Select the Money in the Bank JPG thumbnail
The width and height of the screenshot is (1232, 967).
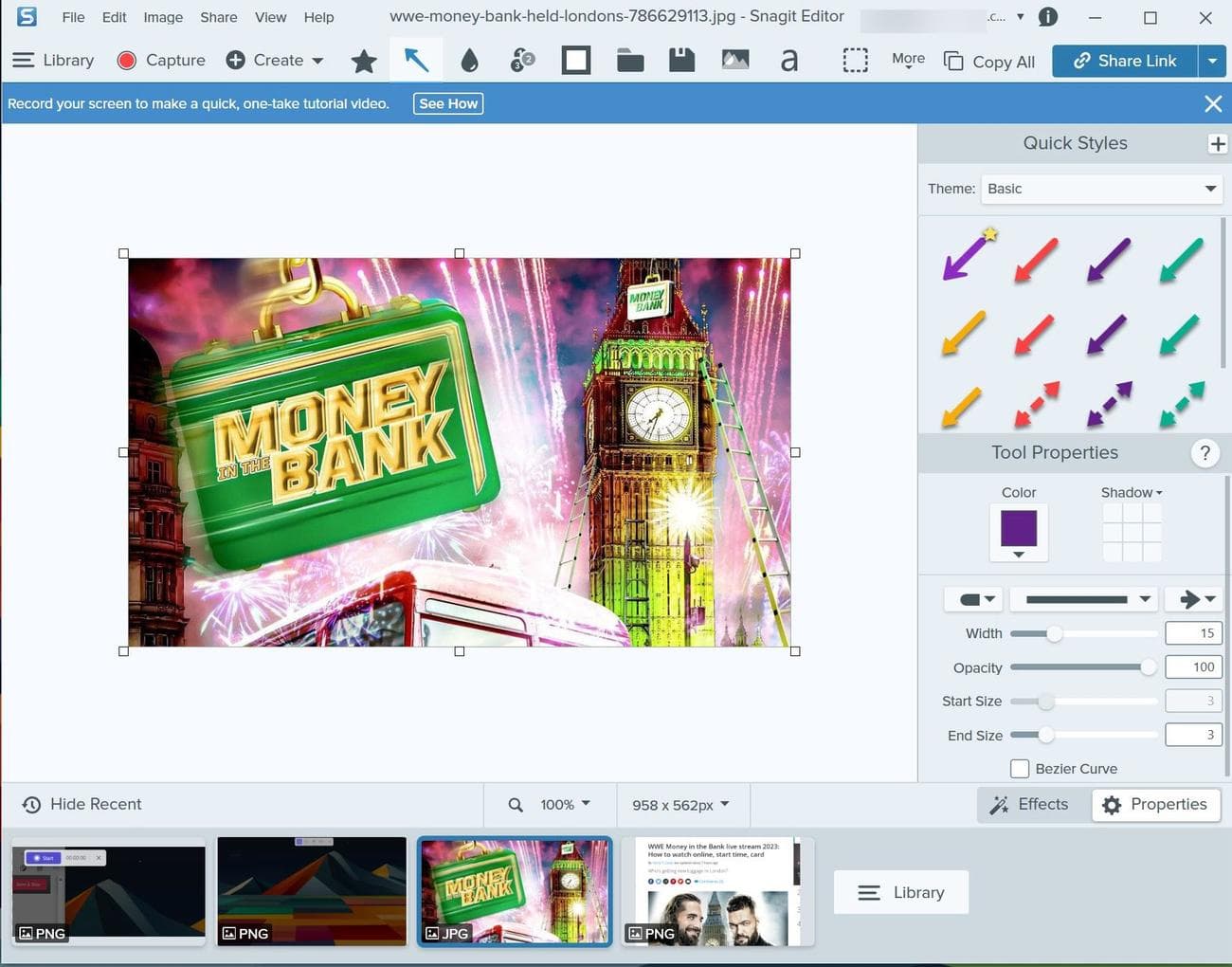click(515, 890)
